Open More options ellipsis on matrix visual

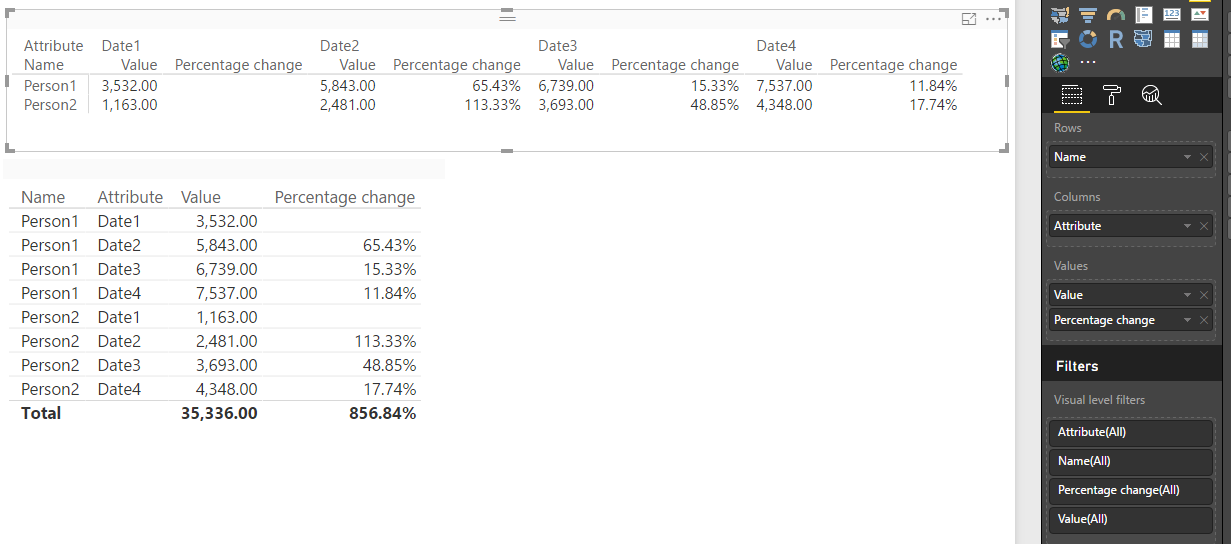[x=993, y=19]
